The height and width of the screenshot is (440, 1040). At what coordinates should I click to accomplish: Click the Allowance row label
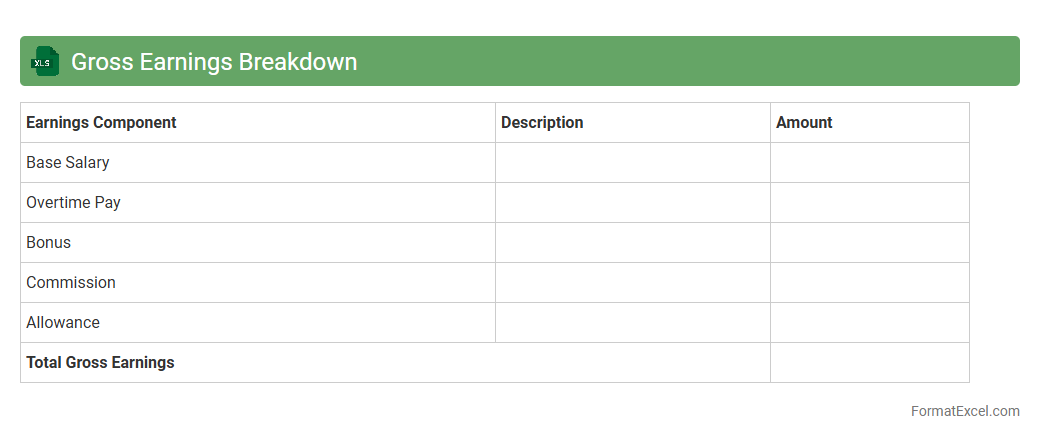(63, 322)
